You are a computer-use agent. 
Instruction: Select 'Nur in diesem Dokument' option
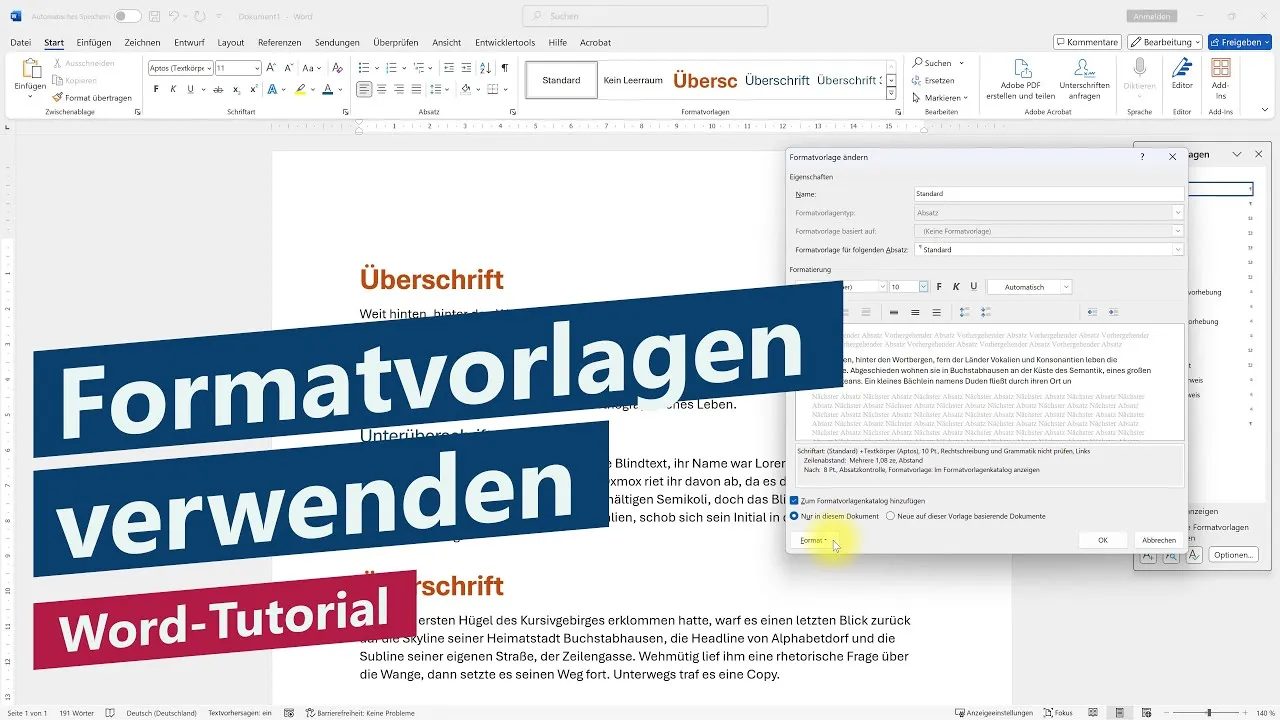pyautogui.click(x=793, y=516)
